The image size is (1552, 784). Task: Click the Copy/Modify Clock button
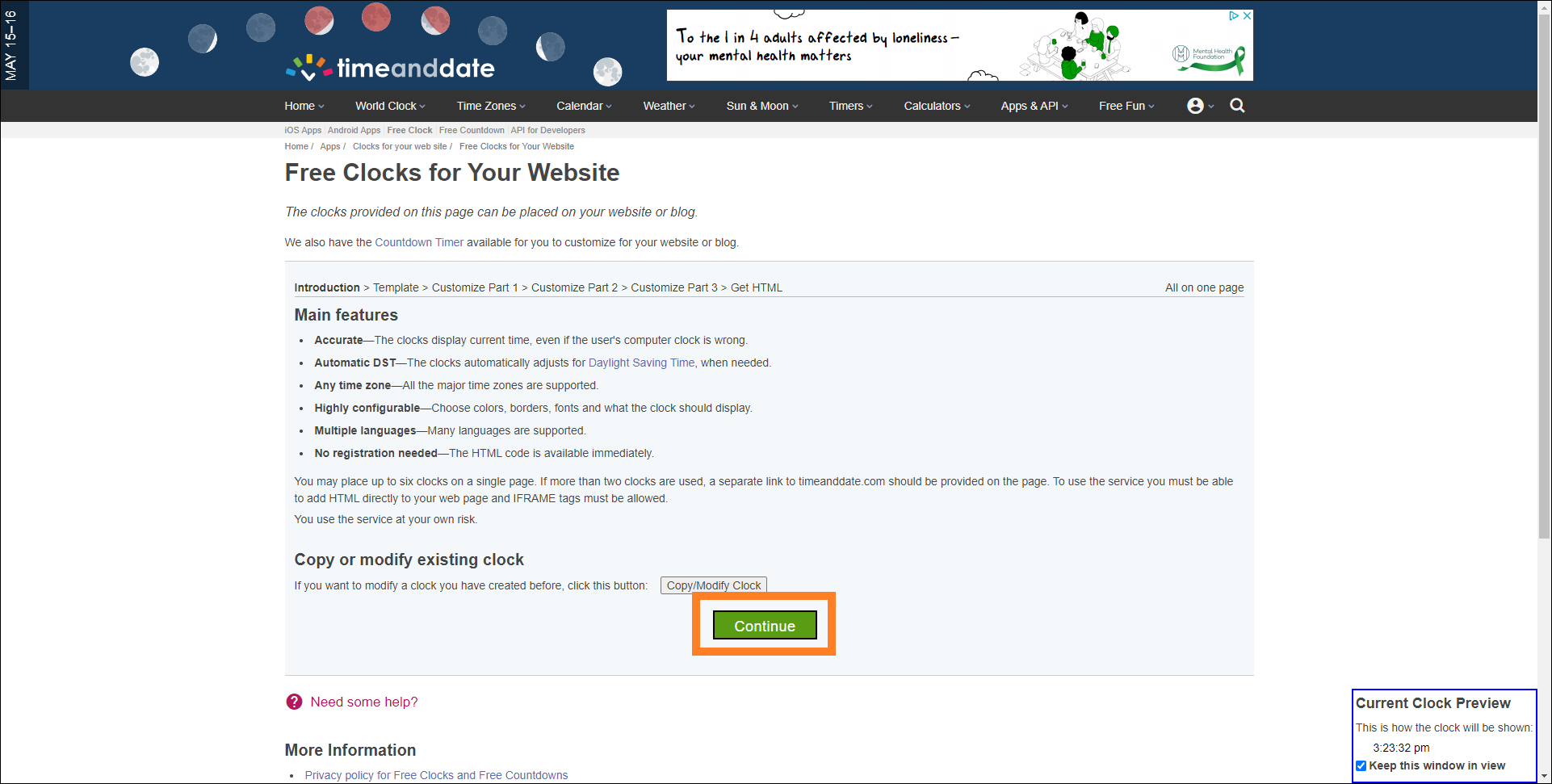tap(713, 585)
